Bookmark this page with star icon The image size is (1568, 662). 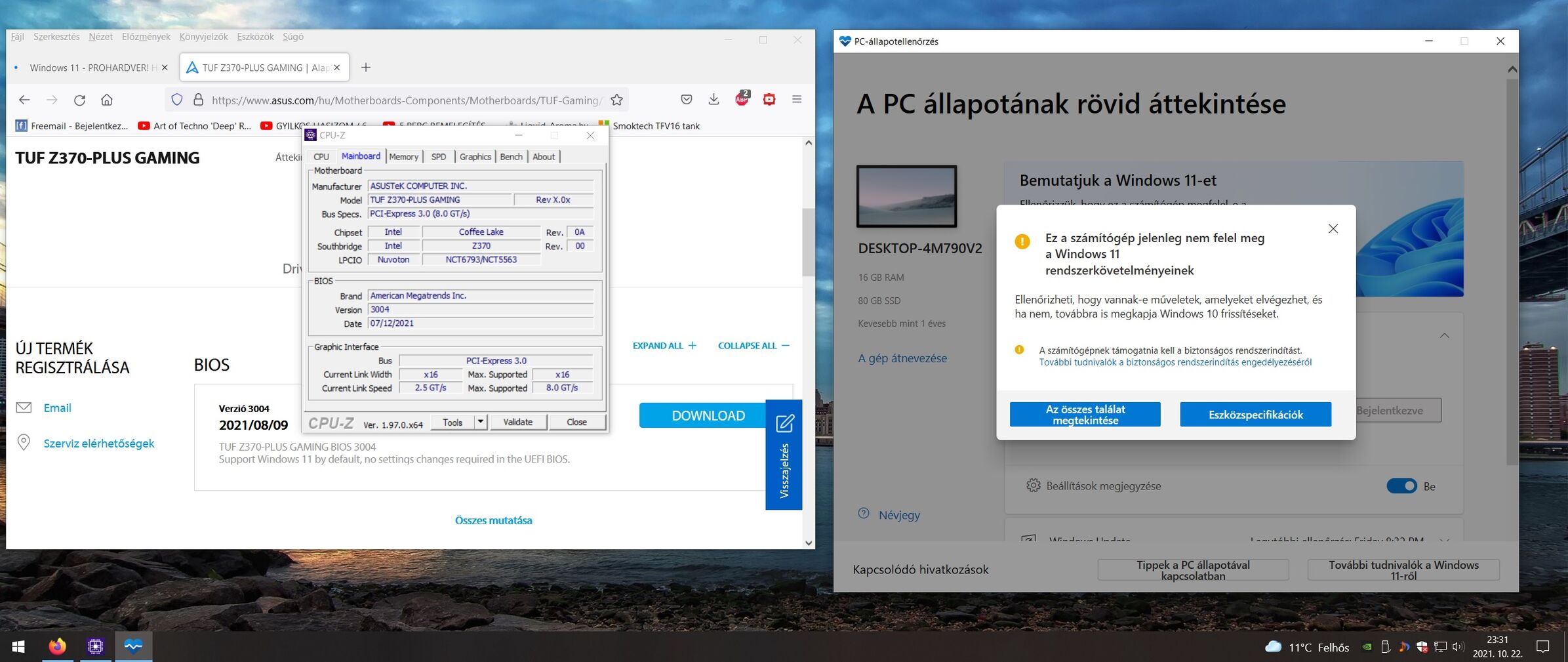(616, 100)
